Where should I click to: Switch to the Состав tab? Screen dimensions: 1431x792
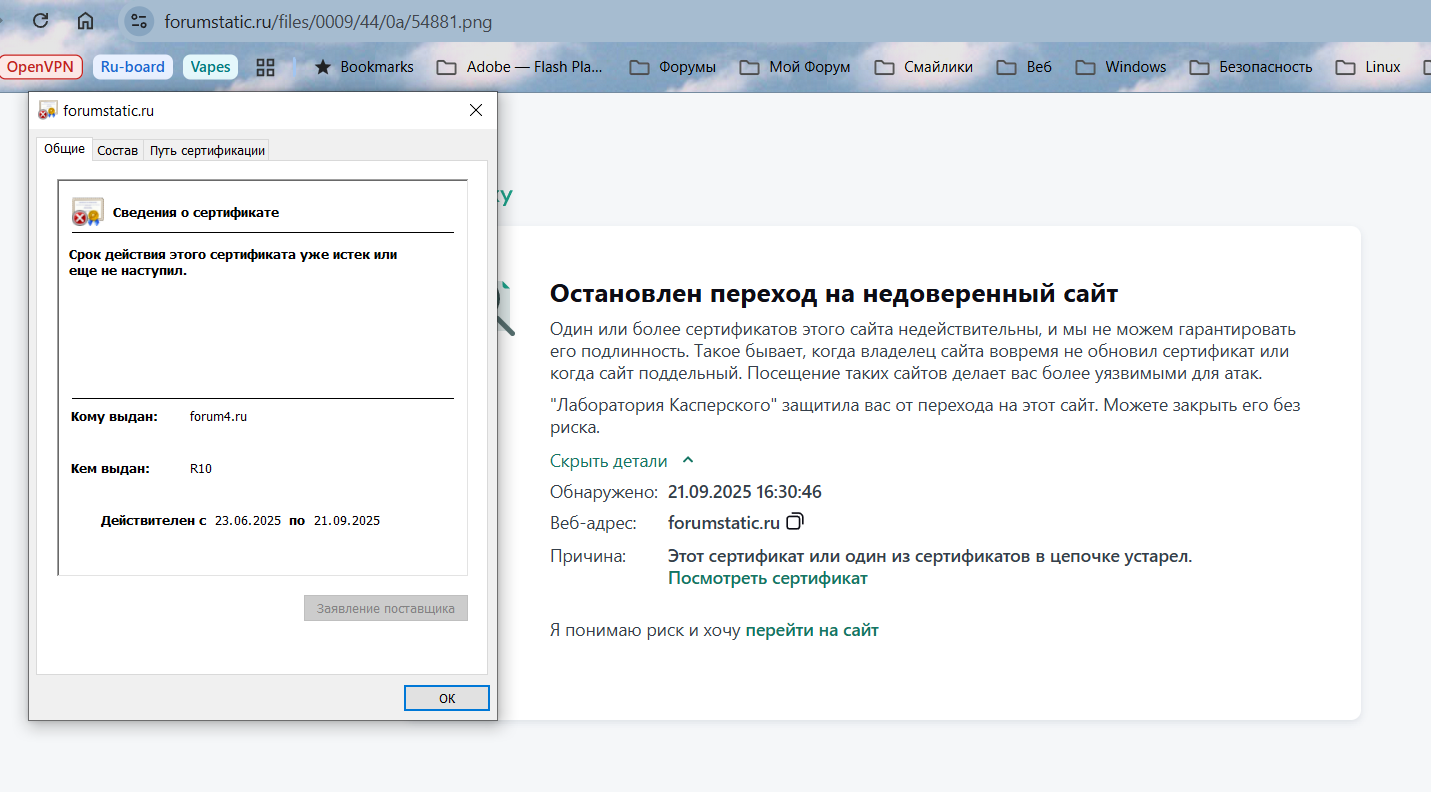tap(117, 149)
